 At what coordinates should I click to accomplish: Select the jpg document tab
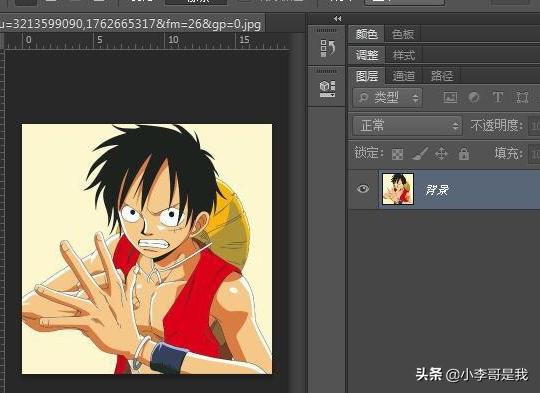pyautogui.click(x=132, y=23)
